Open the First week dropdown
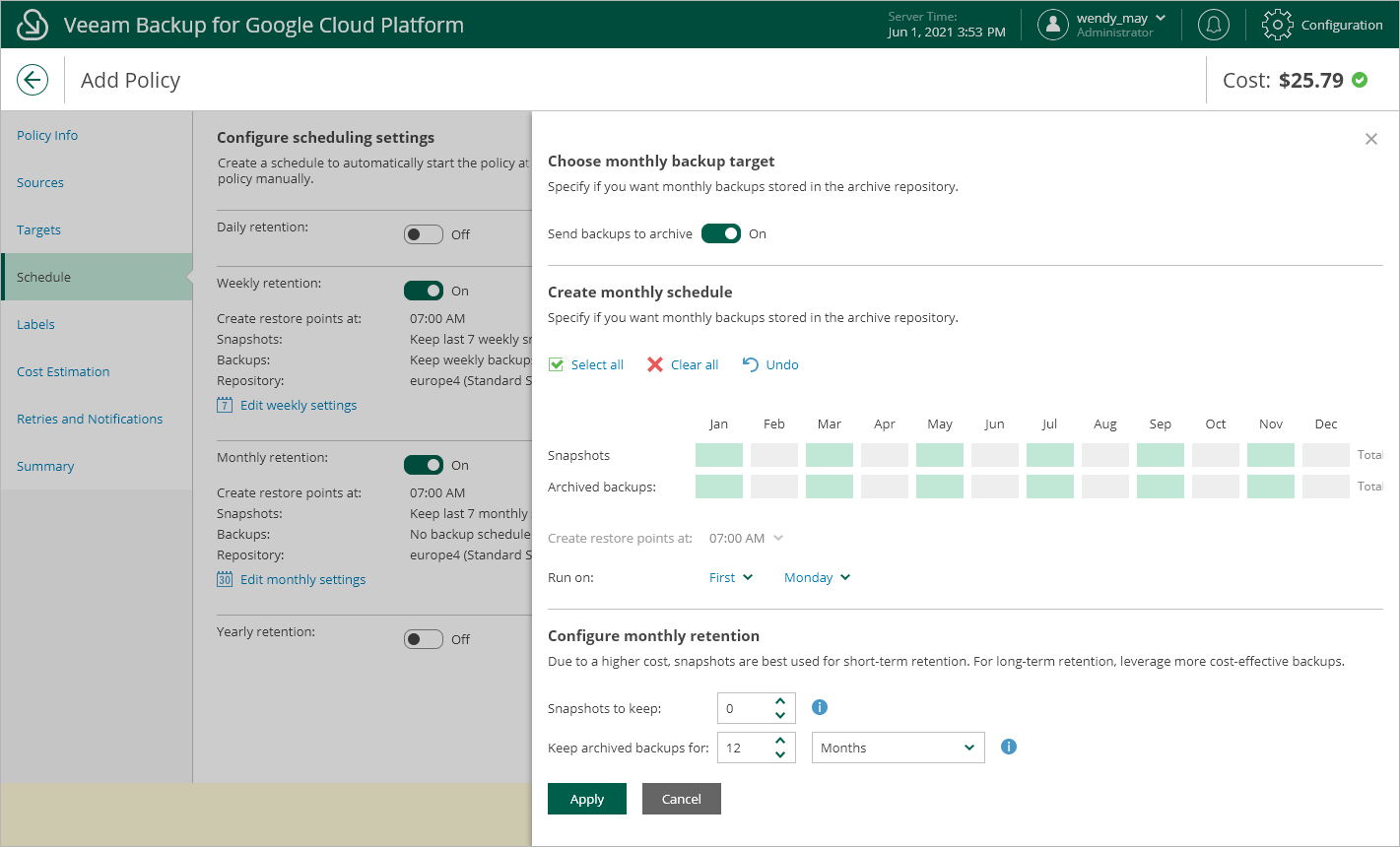Viewport: 1400px width, 847px height. click(731, 577)
